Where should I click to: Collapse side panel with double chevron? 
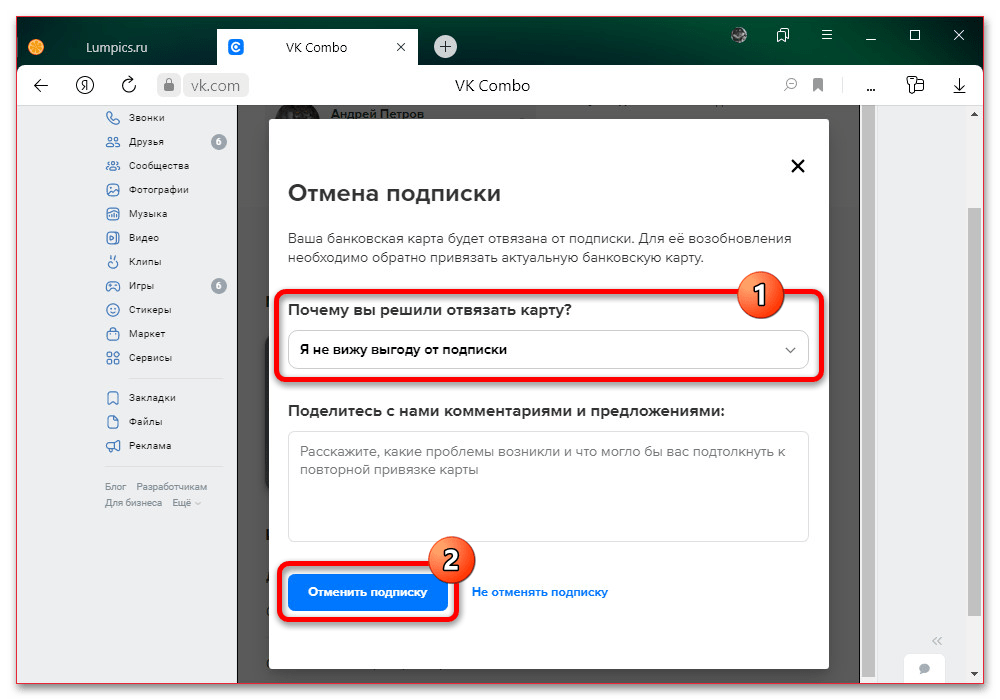pyautogui.click(x=937, y=641)
